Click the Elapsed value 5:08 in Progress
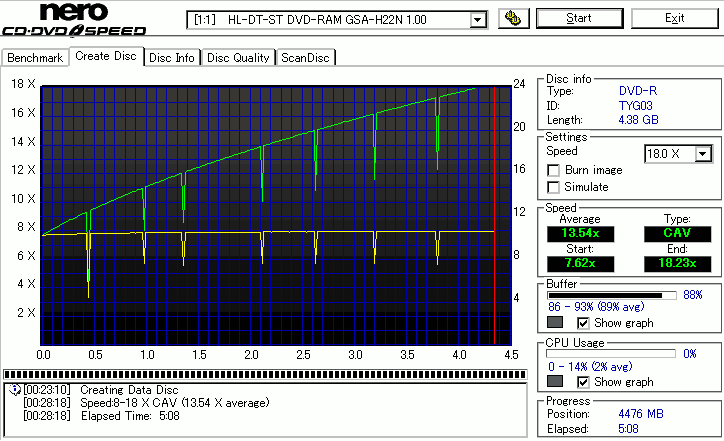 (628, 429)
